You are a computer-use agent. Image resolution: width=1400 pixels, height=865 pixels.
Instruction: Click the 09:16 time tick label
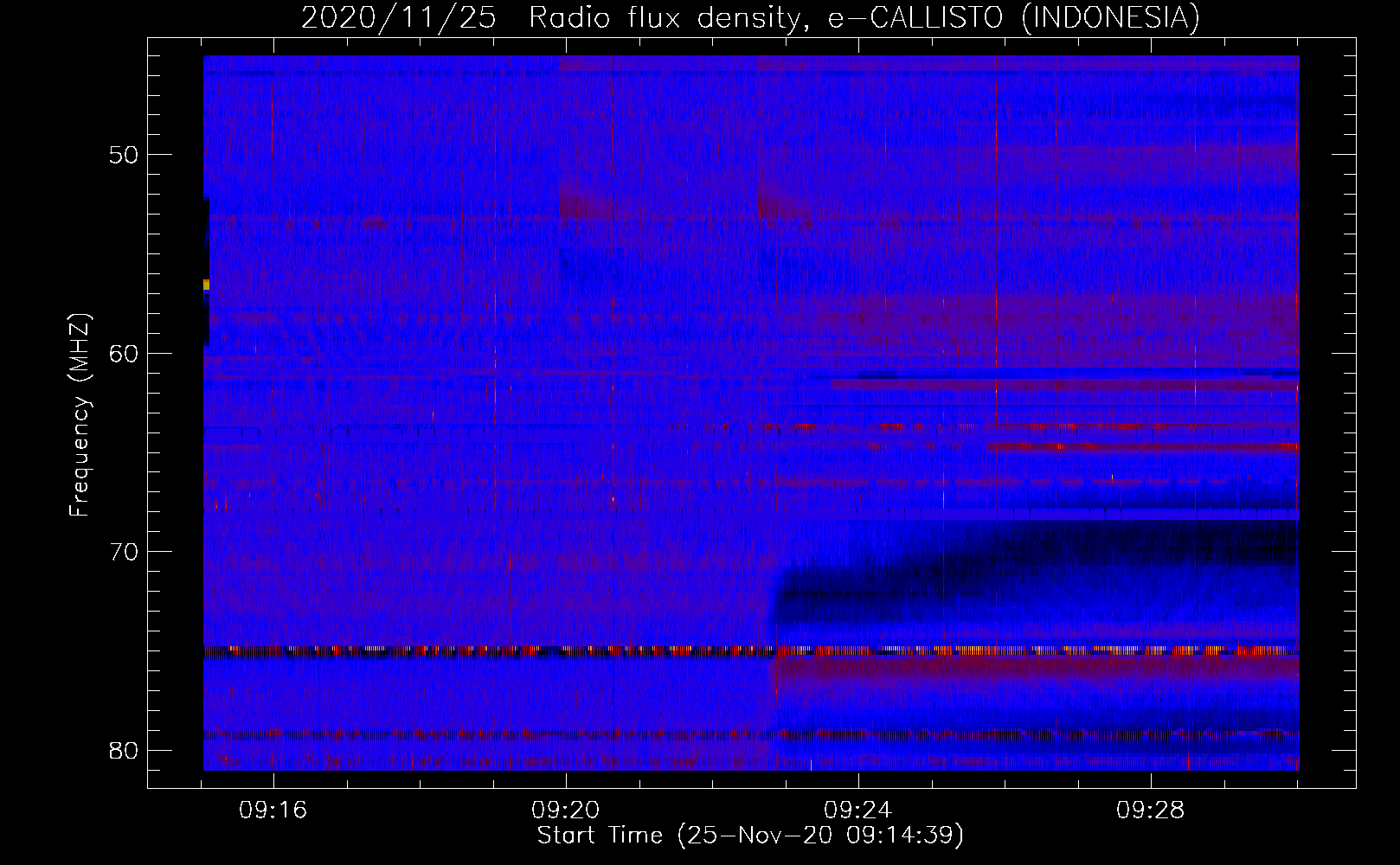click(x=274, y=811)
